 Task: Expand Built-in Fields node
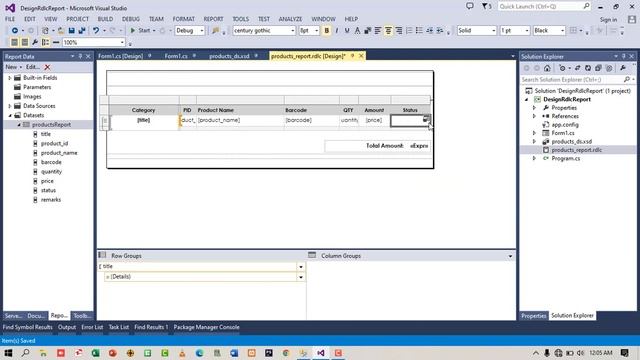[x=10, y=78]
